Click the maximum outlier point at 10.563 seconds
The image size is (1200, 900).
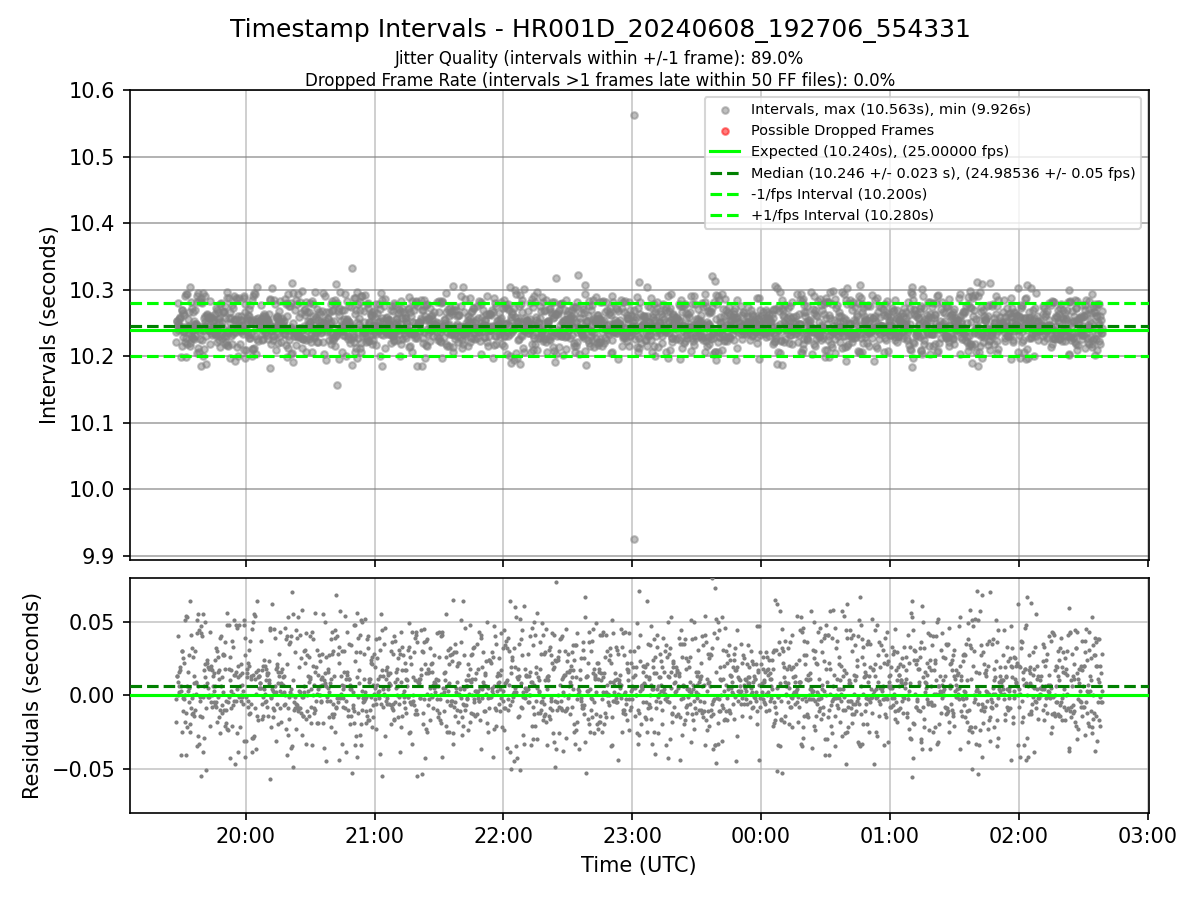point(634,115)
